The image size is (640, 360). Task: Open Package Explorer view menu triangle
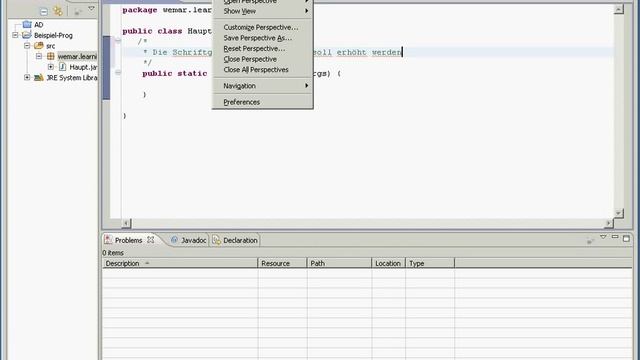pyautogui.click(x=91, y=9)
